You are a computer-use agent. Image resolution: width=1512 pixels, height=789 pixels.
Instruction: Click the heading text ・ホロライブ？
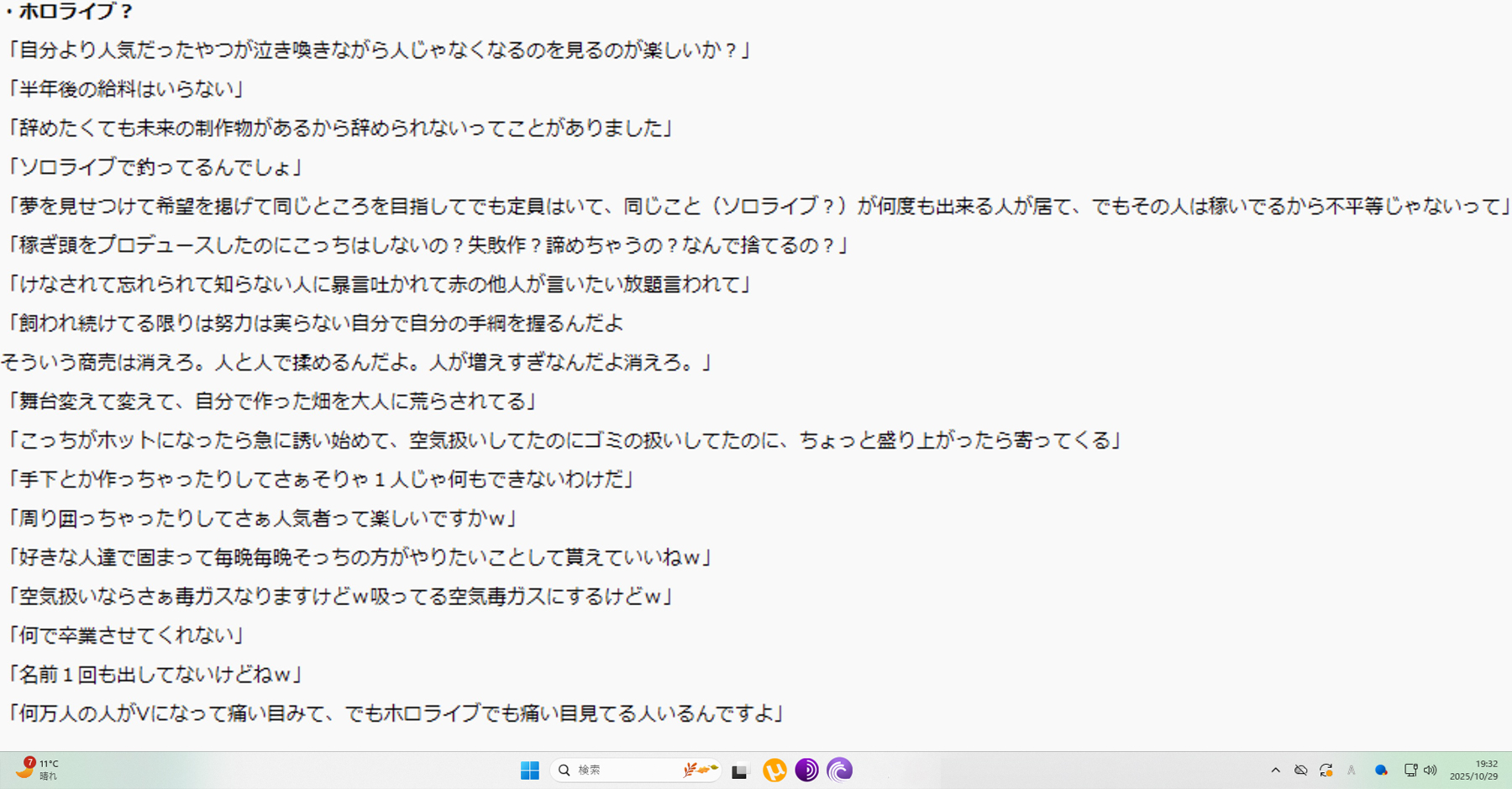pyautogui.click(x=69, y=12)
